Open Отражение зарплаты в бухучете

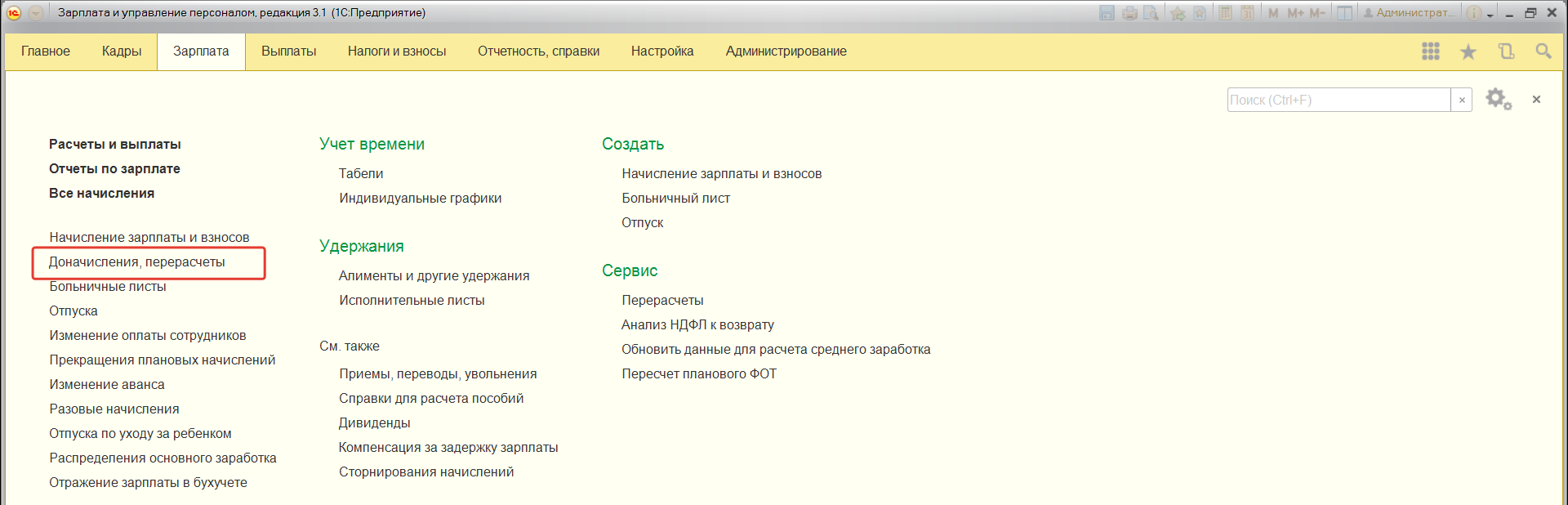tap(148, 482)
